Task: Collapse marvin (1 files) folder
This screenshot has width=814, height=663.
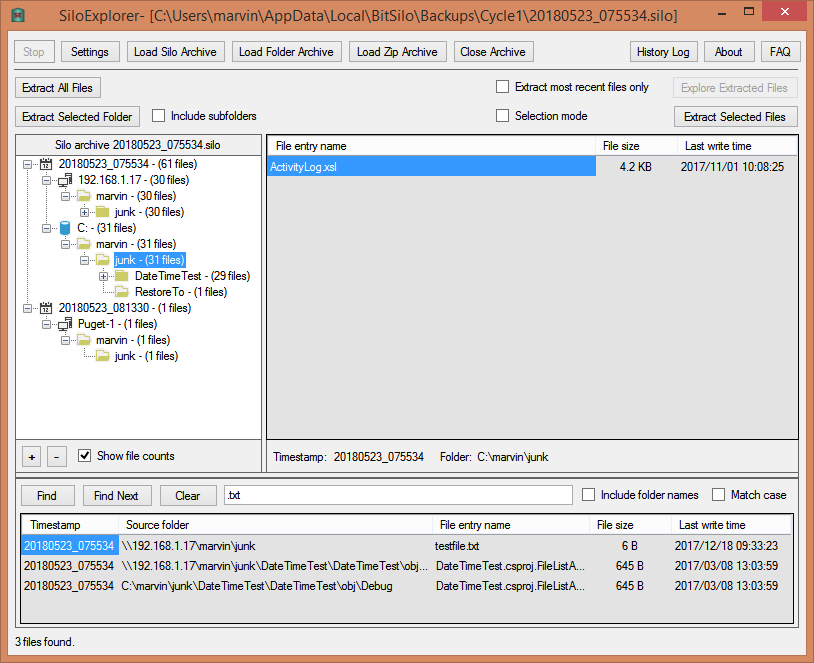Action: (x=65, y=341)
